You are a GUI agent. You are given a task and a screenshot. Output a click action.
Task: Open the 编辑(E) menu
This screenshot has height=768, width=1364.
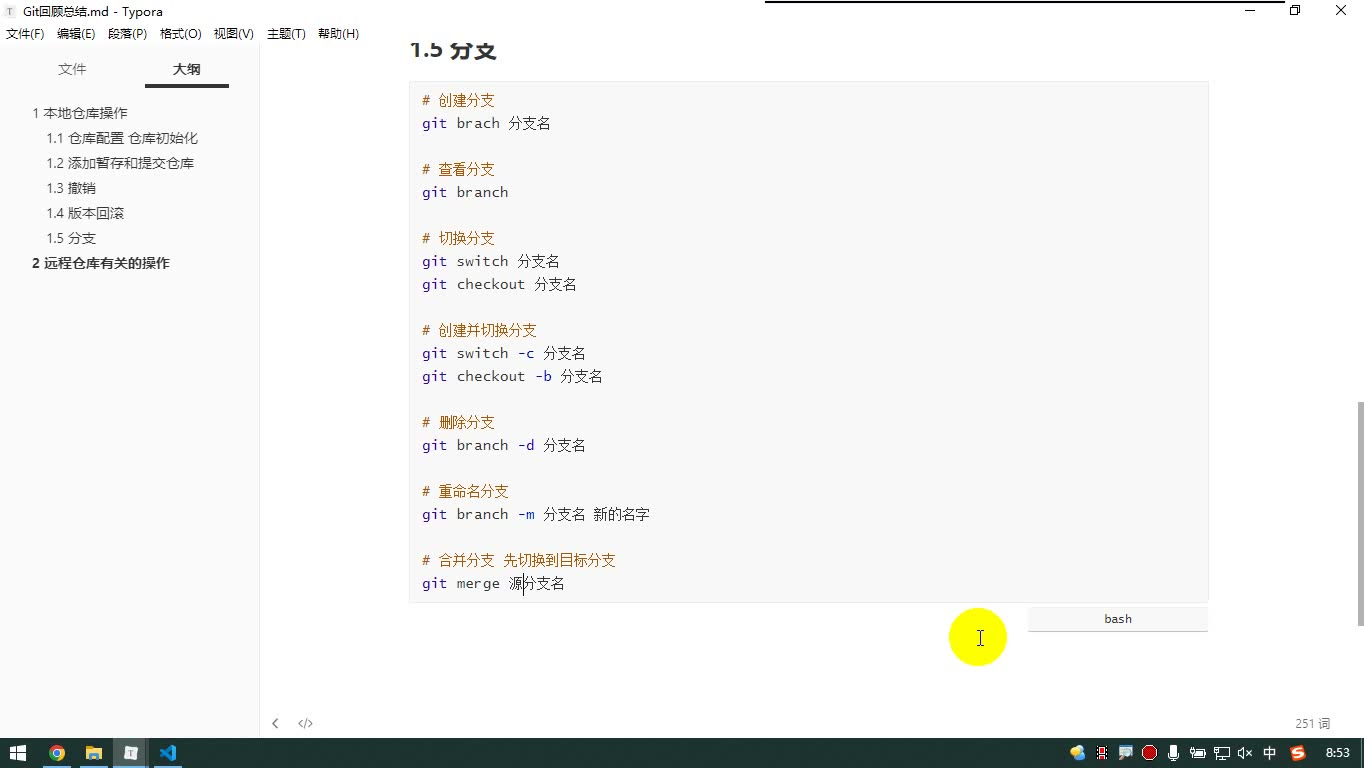click(x=76, y=34)
